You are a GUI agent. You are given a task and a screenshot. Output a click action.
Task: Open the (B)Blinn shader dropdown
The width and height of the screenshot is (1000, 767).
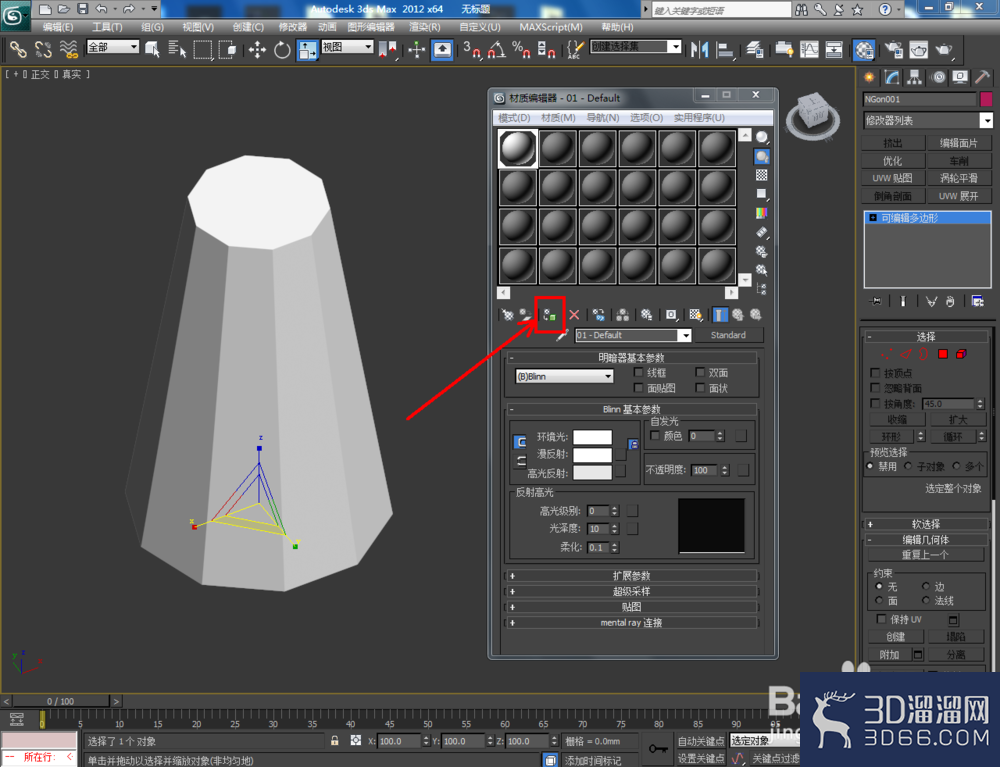coord(564,376)
